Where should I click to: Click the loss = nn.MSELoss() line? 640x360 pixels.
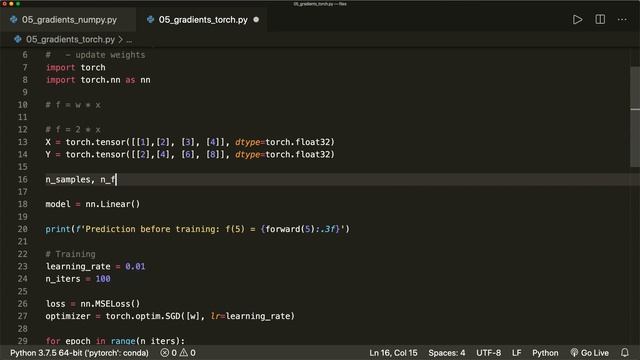click(x=93, y=304)
